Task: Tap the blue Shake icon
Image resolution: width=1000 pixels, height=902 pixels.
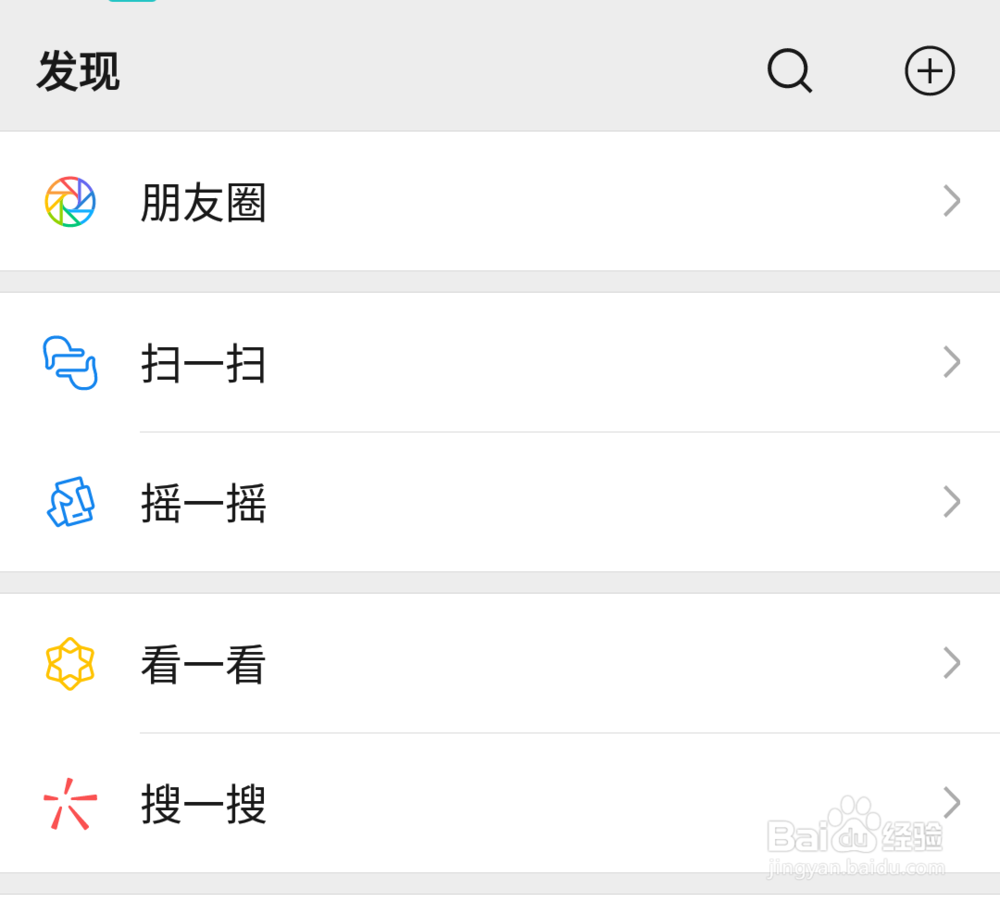Action: [x=70, y=502]
